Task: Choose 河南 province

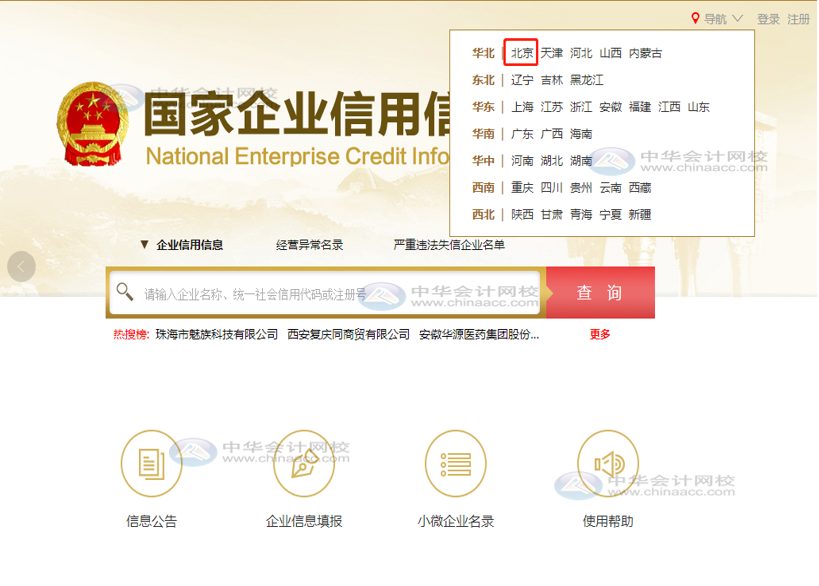Action: tap(522, 161)
